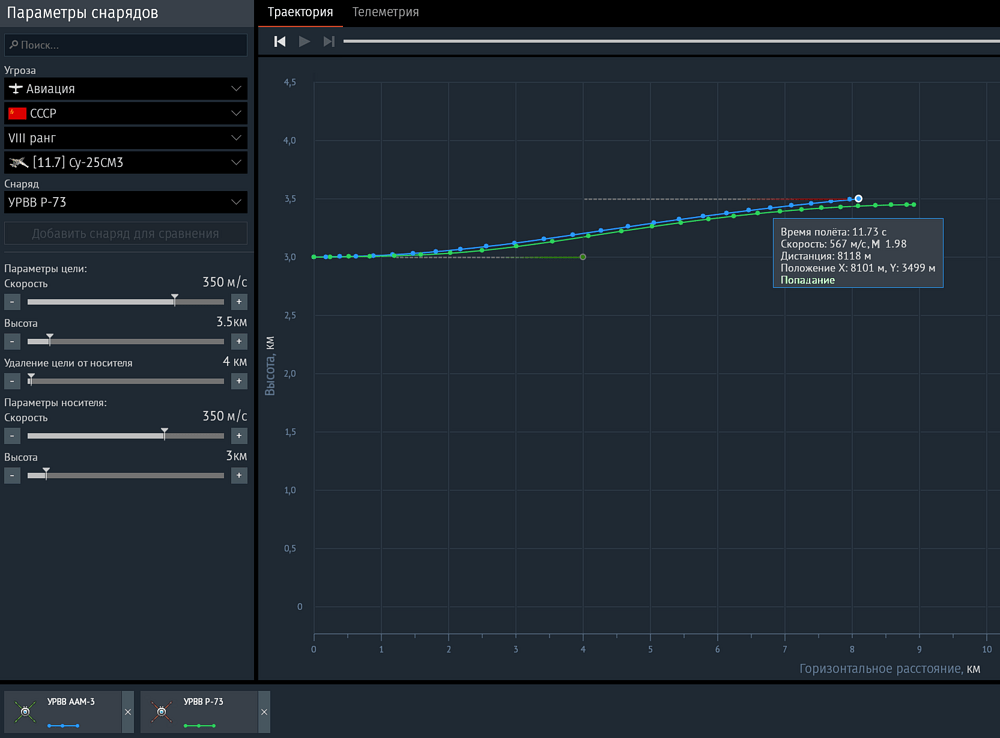
Task: Open the VIII ранг rank dropdown
Action: coord(126,138)
